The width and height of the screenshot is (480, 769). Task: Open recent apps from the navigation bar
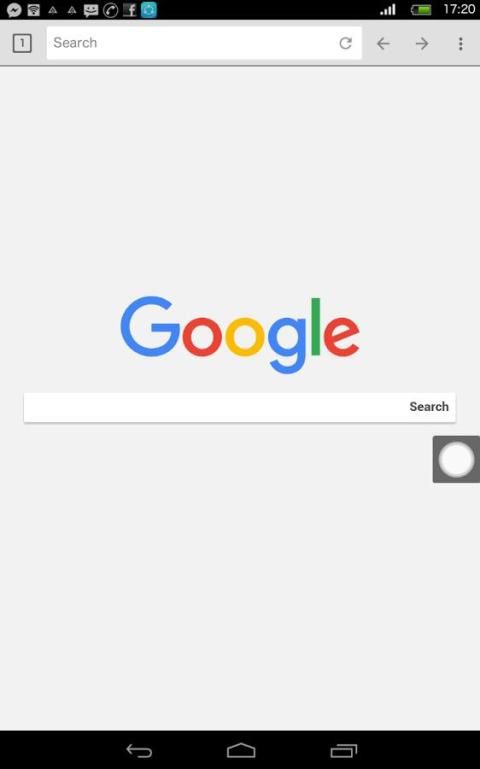pyautogui.click(x=344, y=750)
